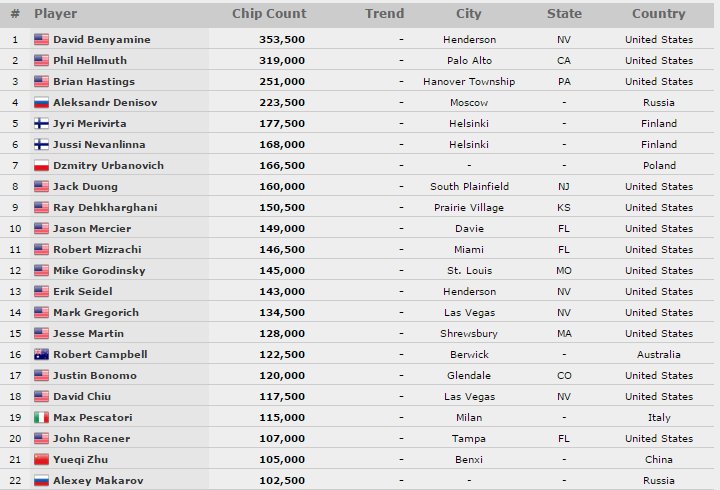The height and width of the screenshot is (490, 720).
Task: Click the Chinese flag beside Yueqi Zhu
Action: (x=41, y=460)
